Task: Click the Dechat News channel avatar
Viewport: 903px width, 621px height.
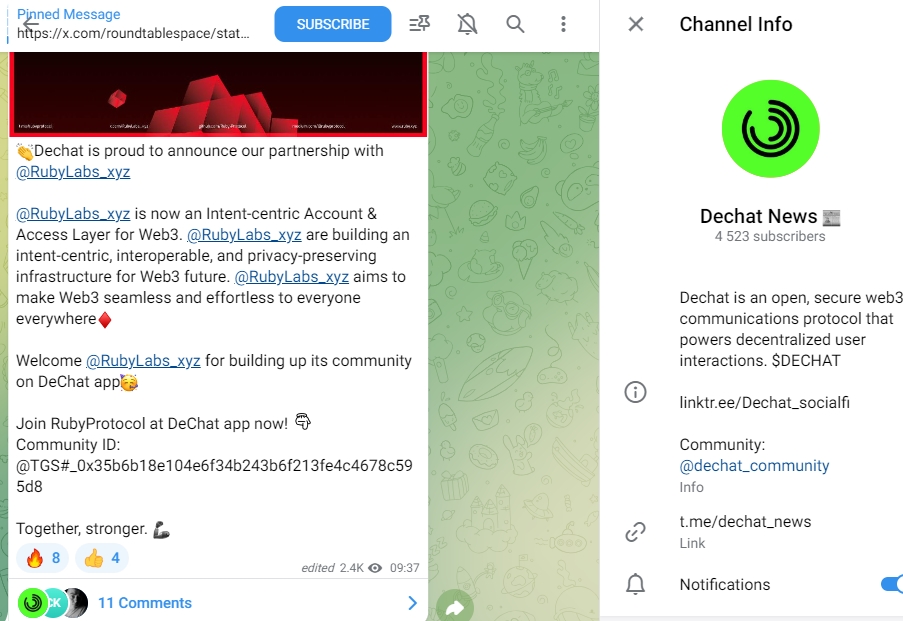Action: pyautogui.click(x=770, y=128)
